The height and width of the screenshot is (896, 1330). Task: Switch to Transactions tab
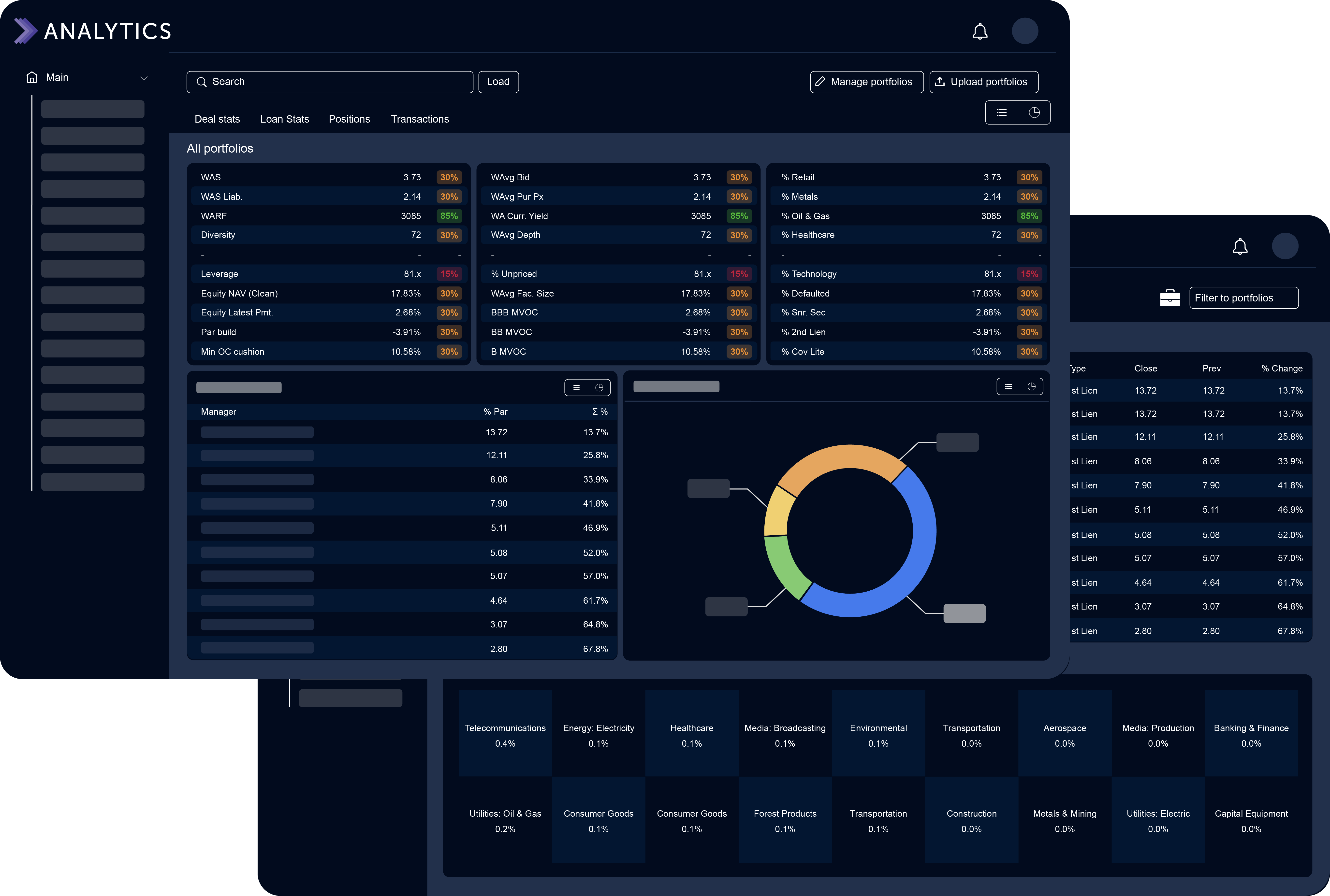tap(420, 119)
